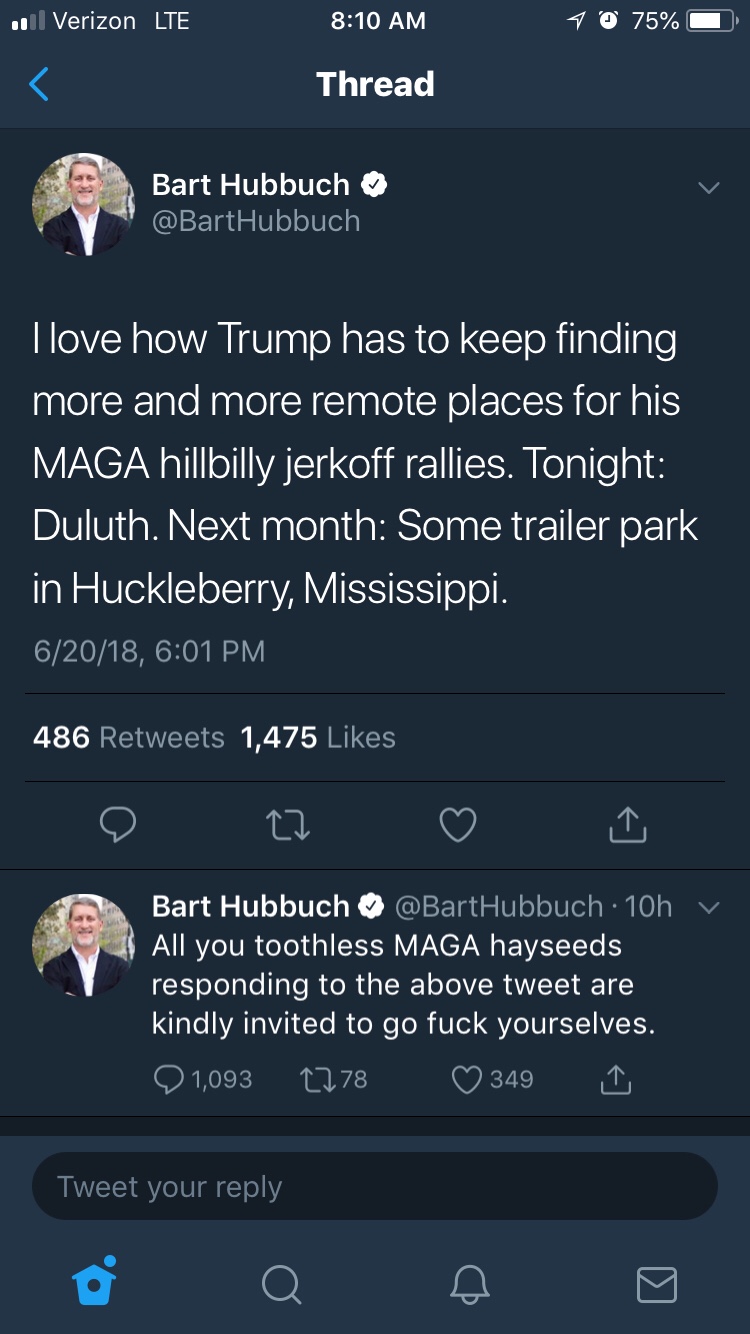
Task: Open the Search tab
Action: 281,1285
